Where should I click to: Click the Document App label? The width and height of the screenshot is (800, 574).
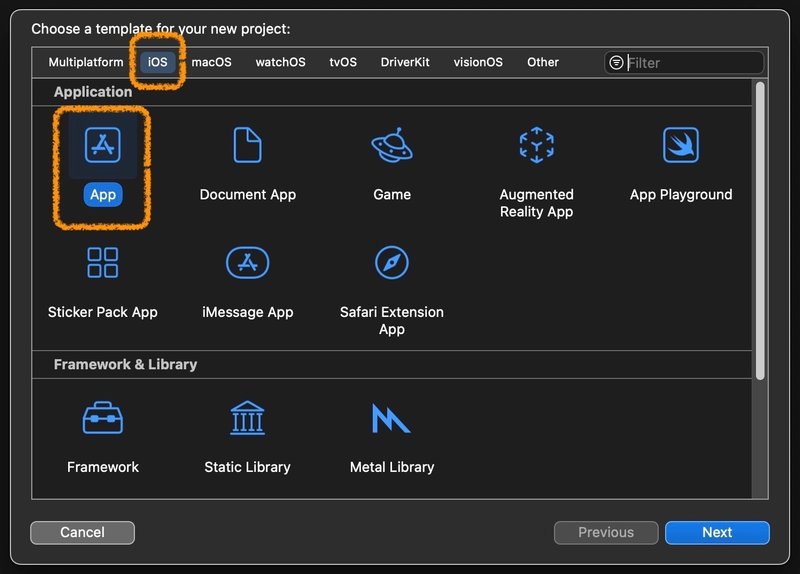pyautogui.click(x=247, y=194)
